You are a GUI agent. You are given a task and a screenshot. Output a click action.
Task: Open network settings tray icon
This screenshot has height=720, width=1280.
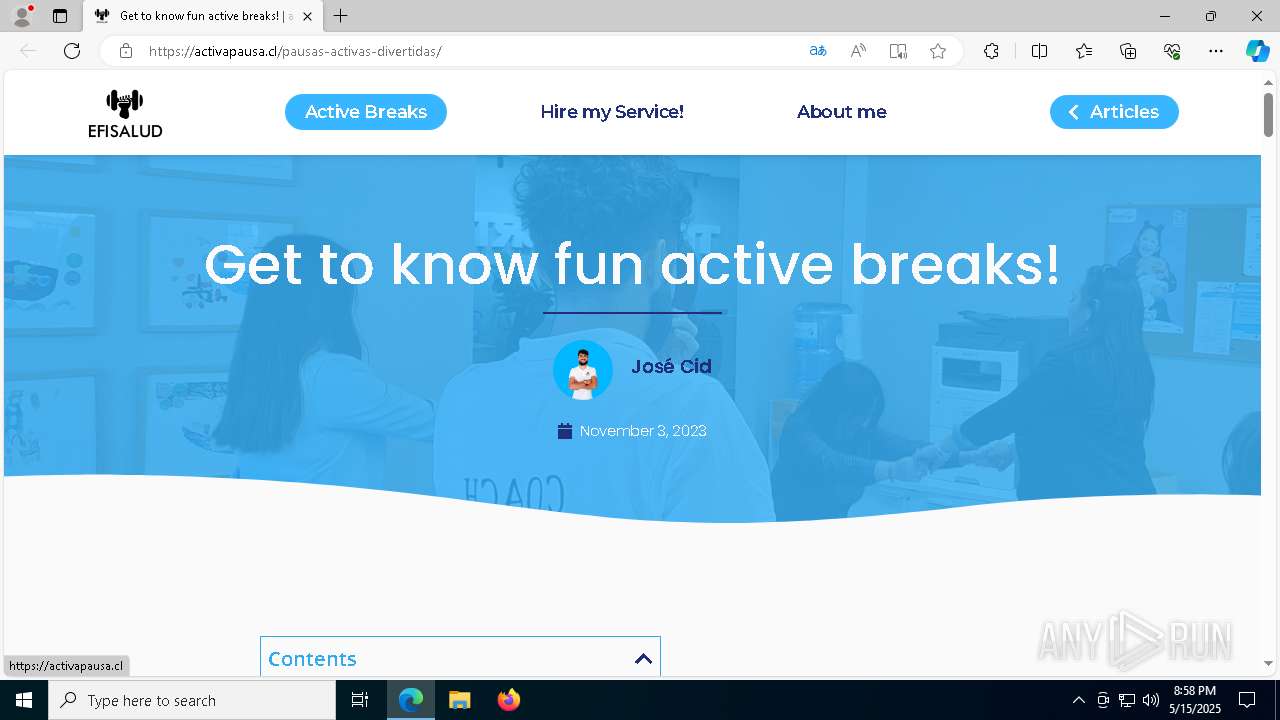(x=1127, y=700)
